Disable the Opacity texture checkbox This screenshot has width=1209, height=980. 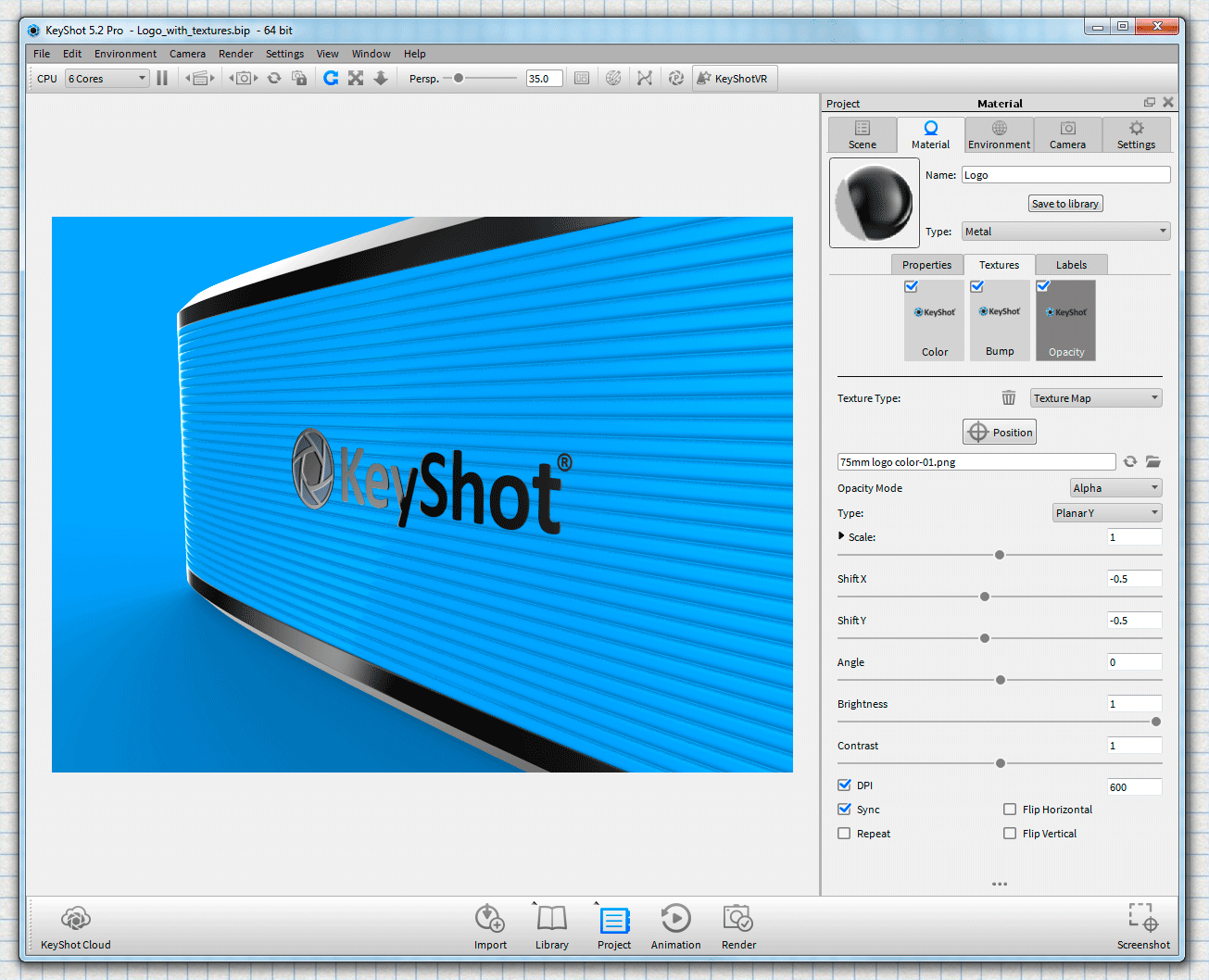(1043, 286)
